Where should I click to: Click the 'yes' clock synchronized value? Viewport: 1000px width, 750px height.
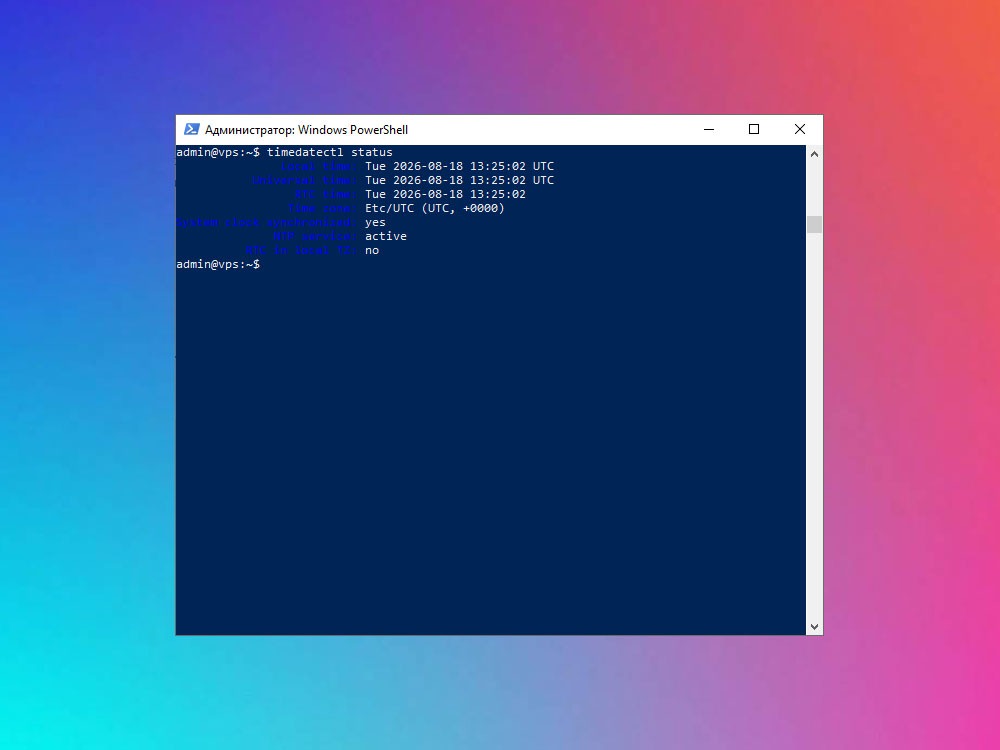(x=375, y=223)
